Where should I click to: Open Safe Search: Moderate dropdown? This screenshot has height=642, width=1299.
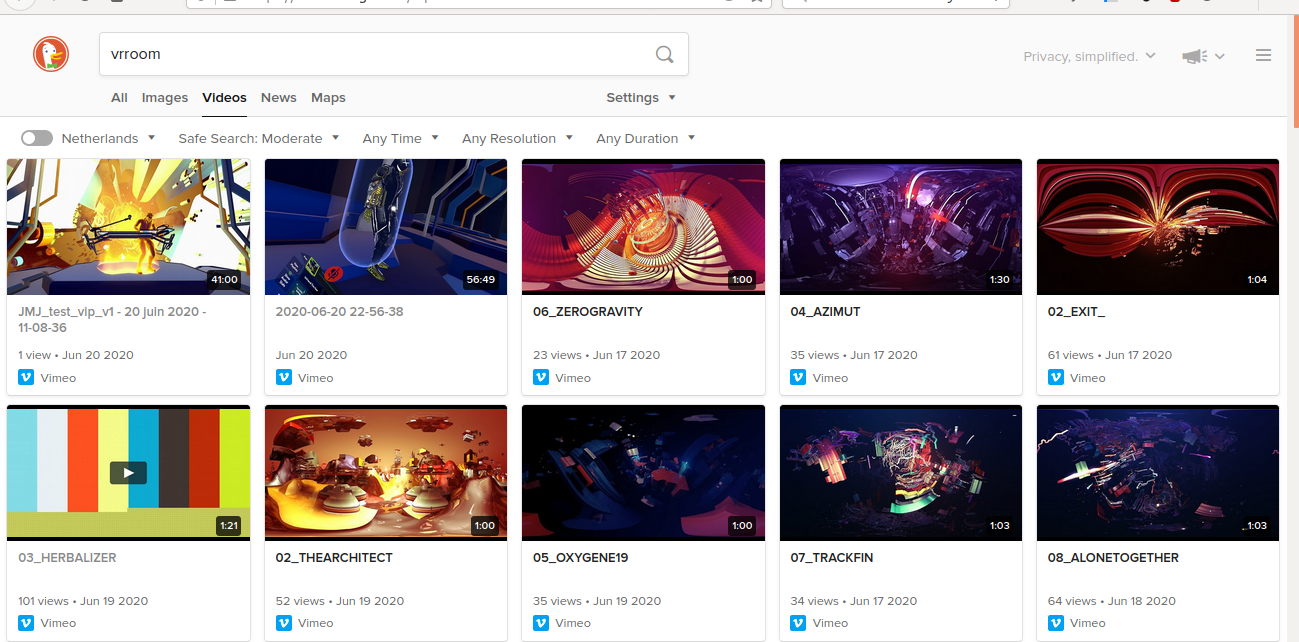(258, 138)
